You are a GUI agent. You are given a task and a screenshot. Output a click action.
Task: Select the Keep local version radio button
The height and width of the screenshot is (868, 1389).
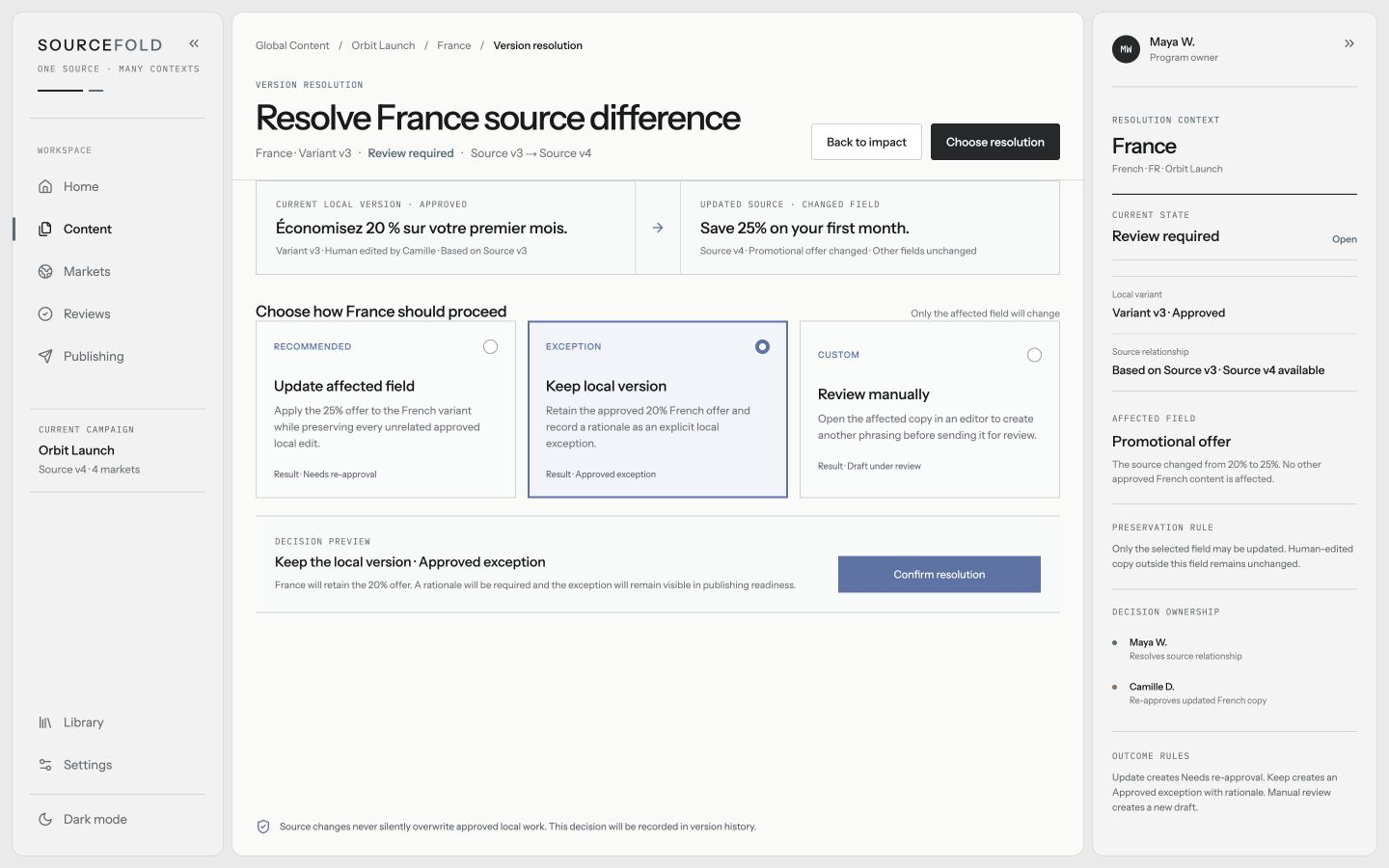point(762,347)
